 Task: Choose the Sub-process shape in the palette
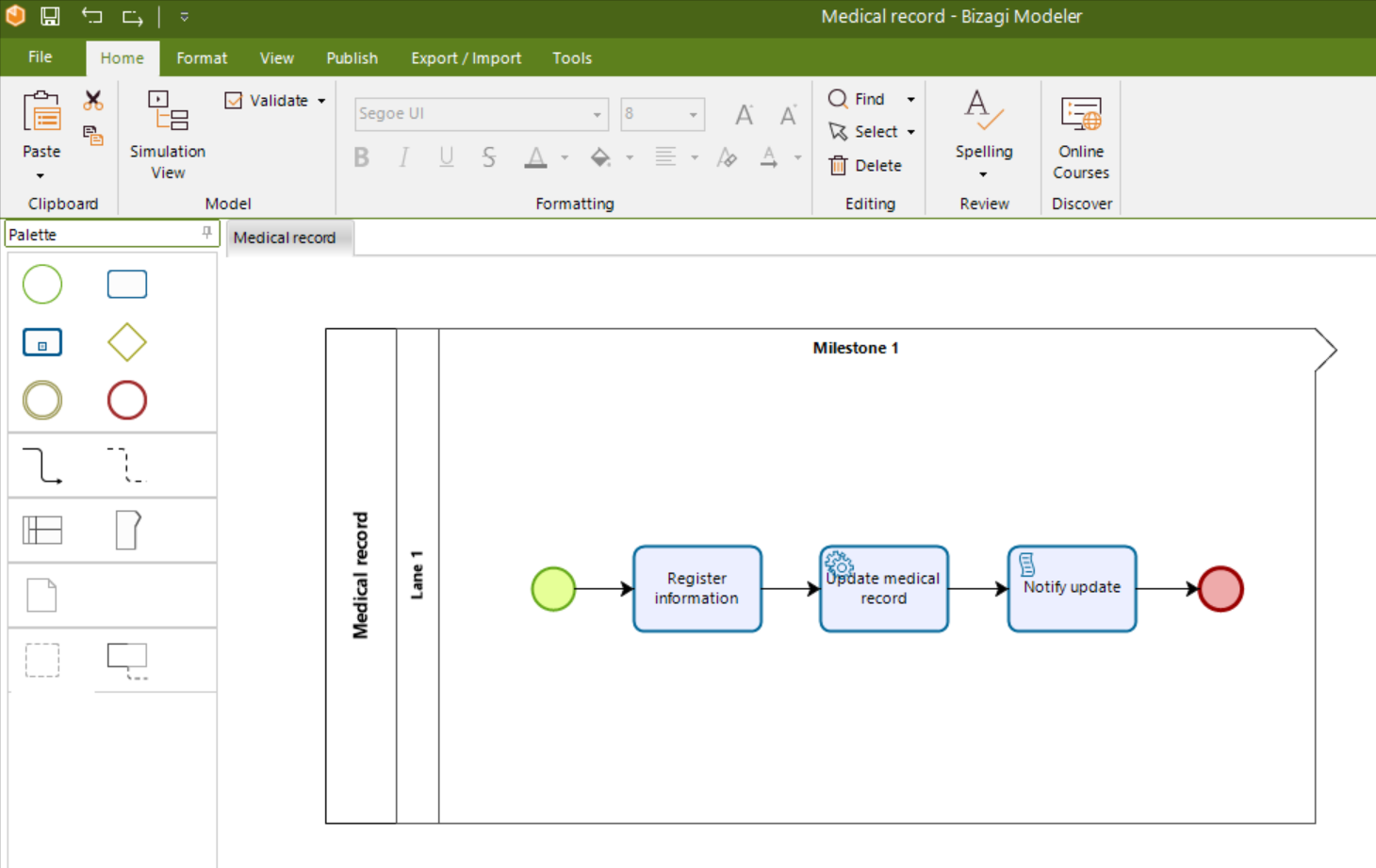click(42, 342)
